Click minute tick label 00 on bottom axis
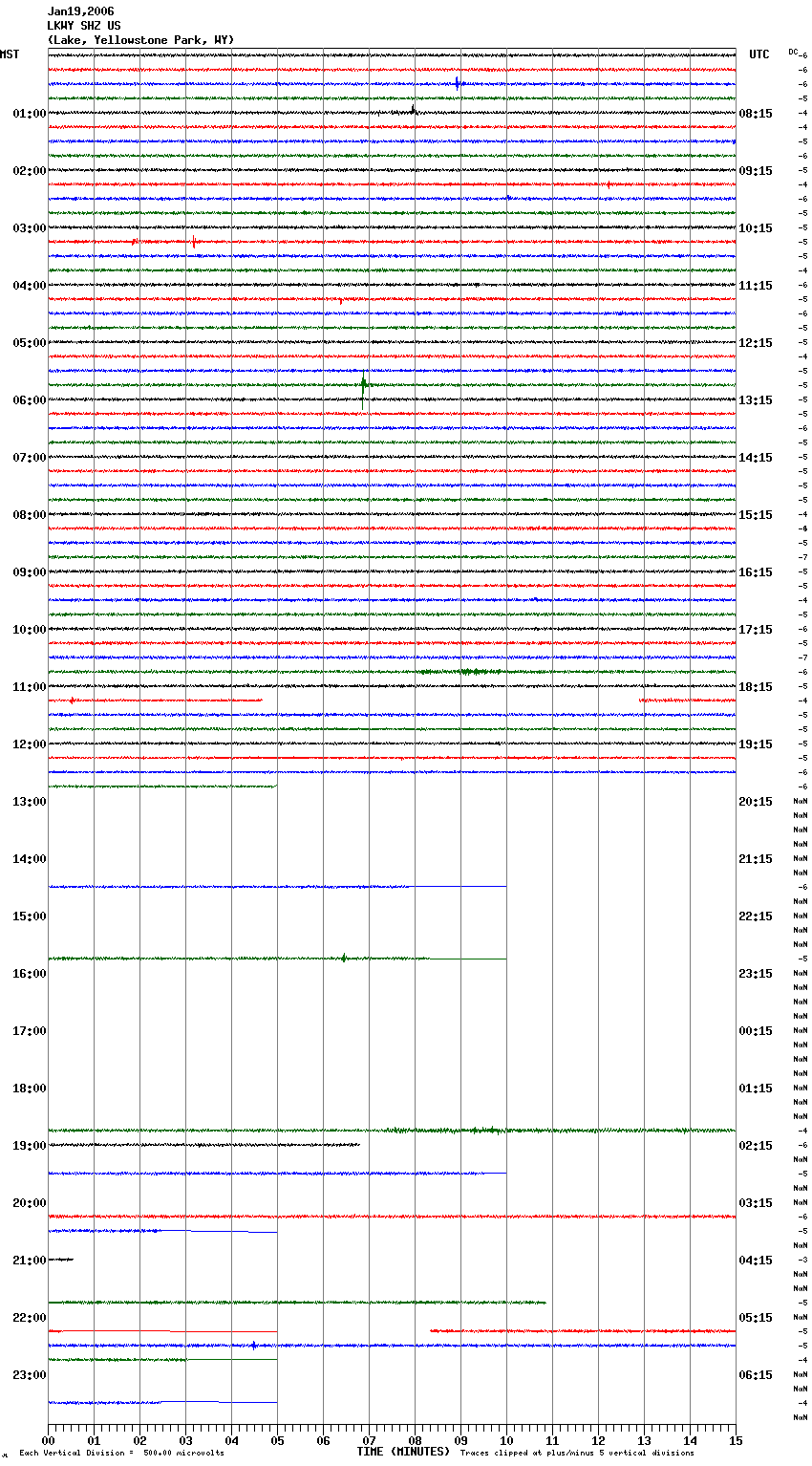 [48, 1440]
